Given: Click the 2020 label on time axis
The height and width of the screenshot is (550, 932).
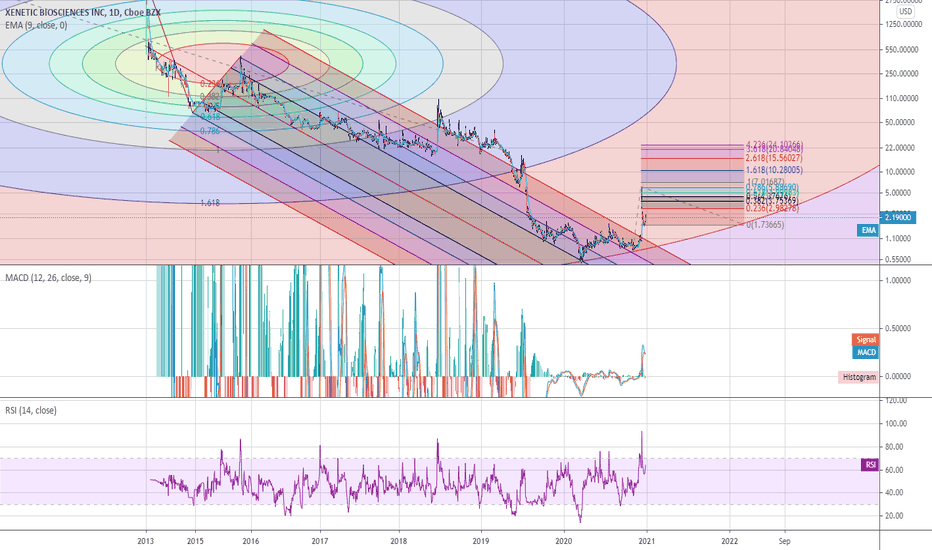Looking at the screenshot, I should tap(563, 541).
